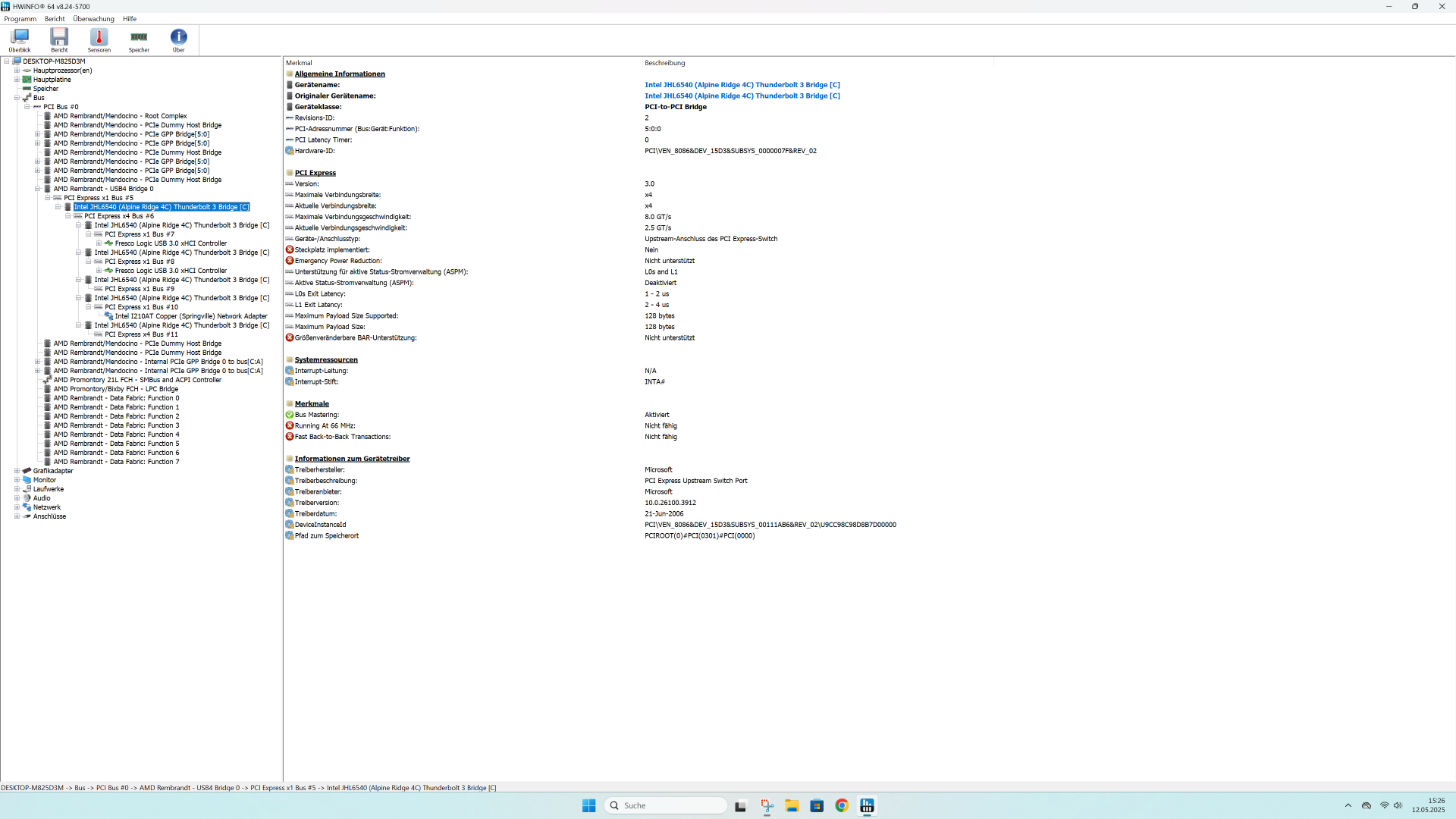The image size is (1456, 819).
Task: Collapse the PCI Express x4 Bus #6 node
Action: 67,216
